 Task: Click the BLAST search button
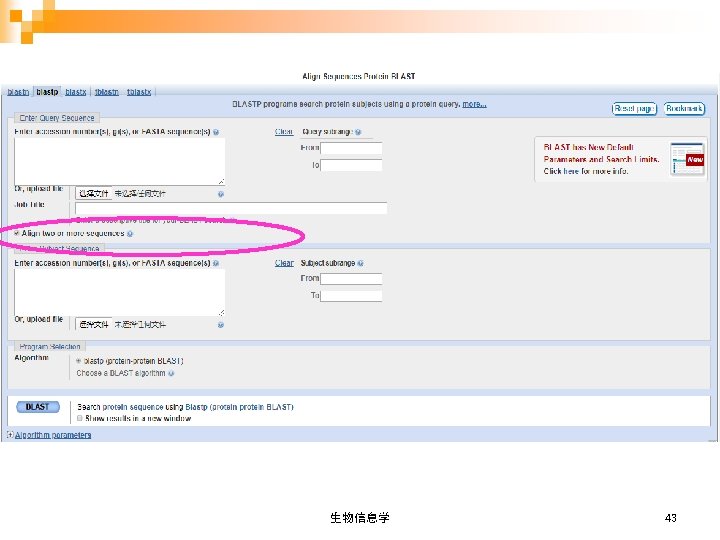(x=38, y=407)
